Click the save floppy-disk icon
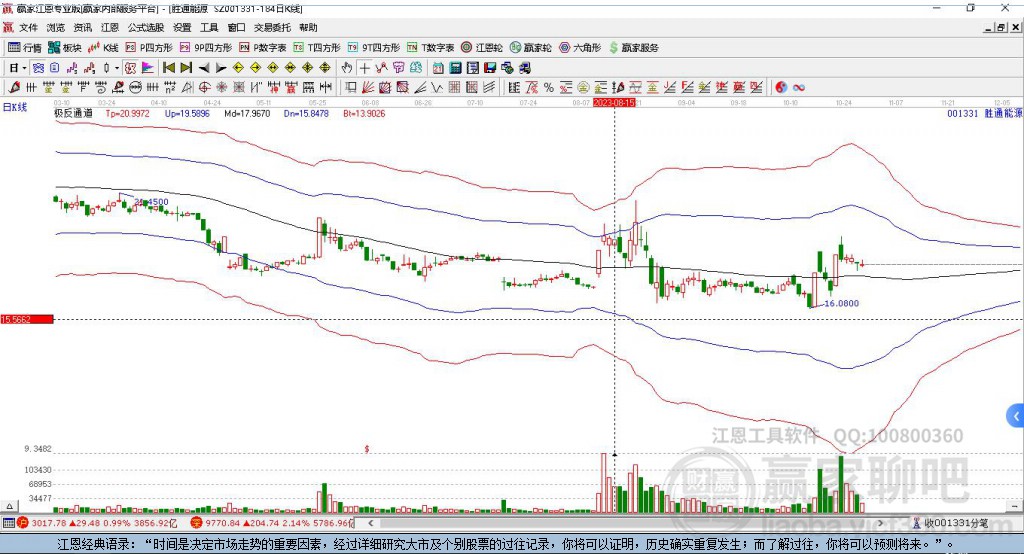Viewport: 1024px width, 554px height. point(490,68)
